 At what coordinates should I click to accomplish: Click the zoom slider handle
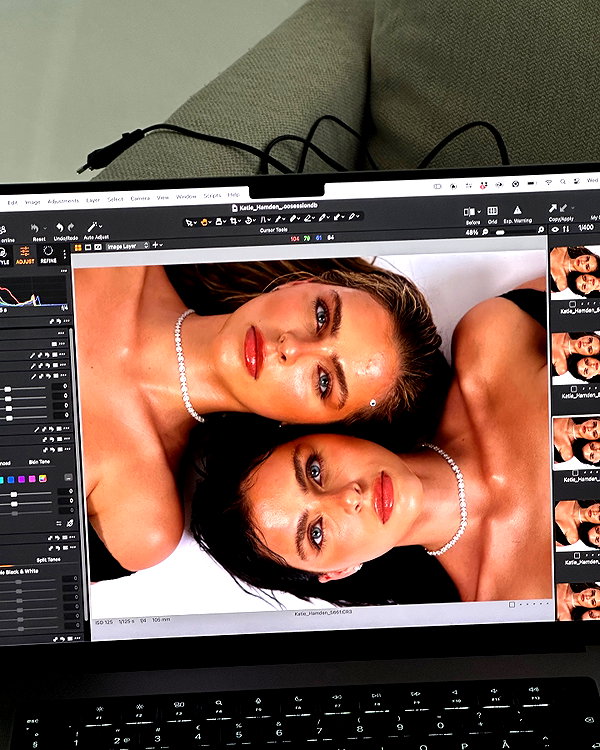coord(500,232)
